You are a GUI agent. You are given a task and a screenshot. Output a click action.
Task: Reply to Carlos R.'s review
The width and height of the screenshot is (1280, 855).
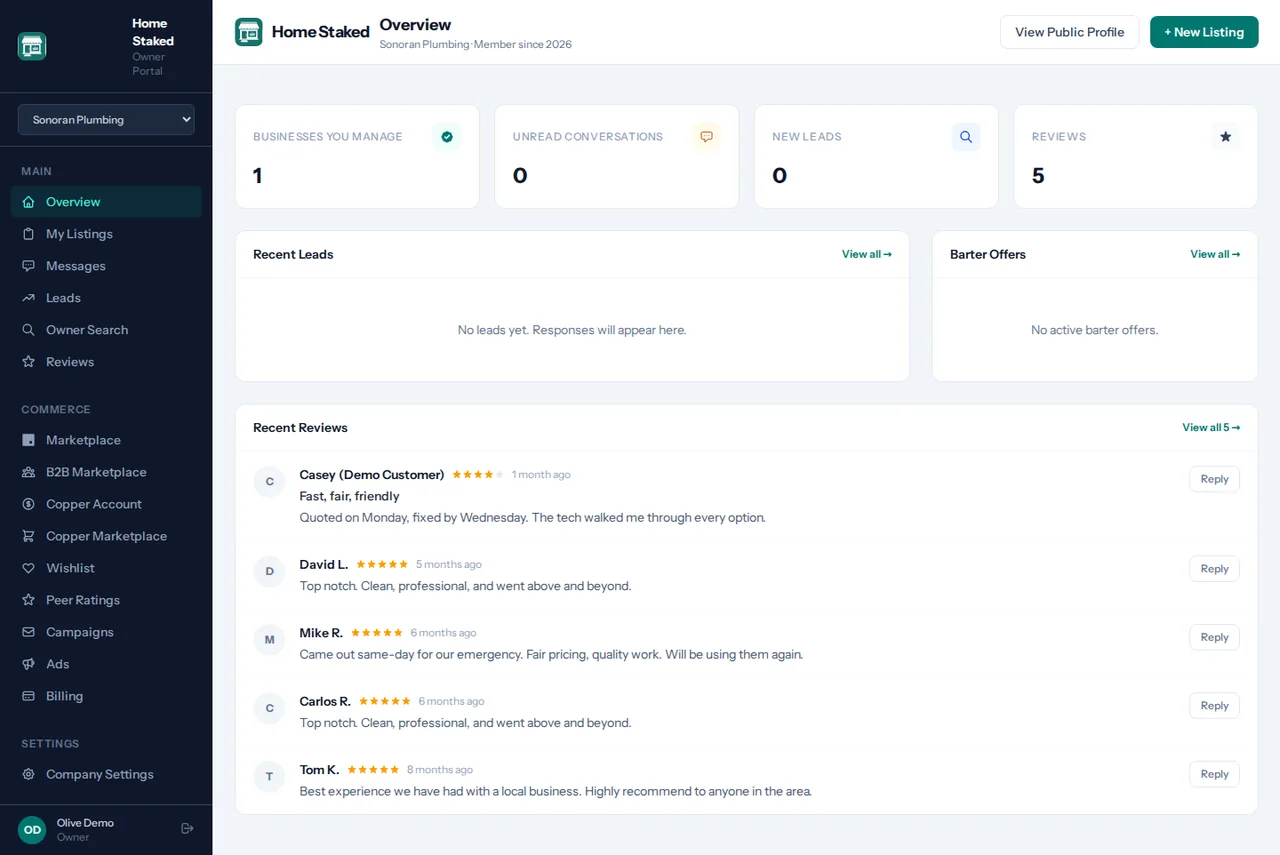click(x=1214, y=706)
